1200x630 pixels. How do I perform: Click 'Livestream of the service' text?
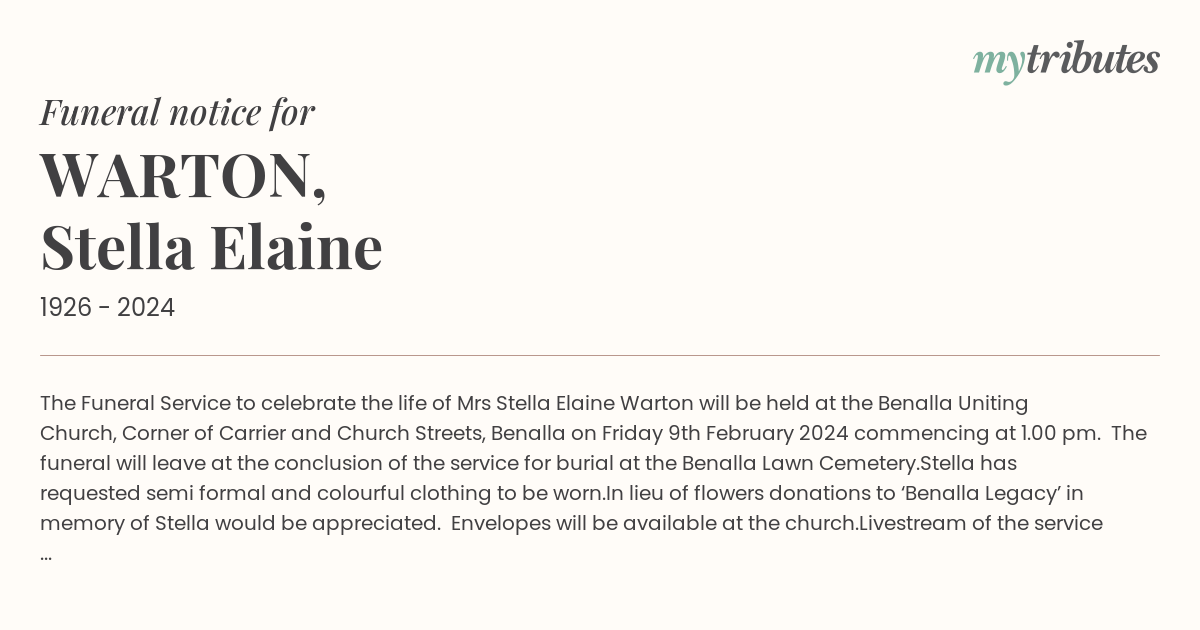(981, 523)
